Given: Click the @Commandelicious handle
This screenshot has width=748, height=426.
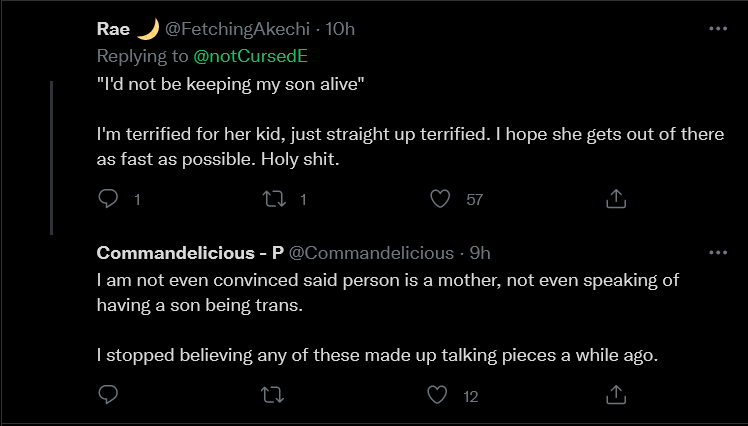Looking at the screenshot, I should [371, 253].
